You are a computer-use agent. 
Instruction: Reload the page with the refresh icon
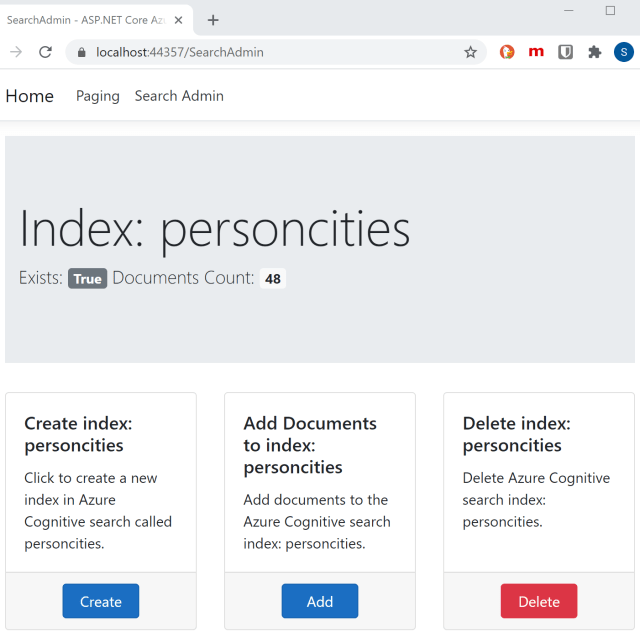click(45, 52)
